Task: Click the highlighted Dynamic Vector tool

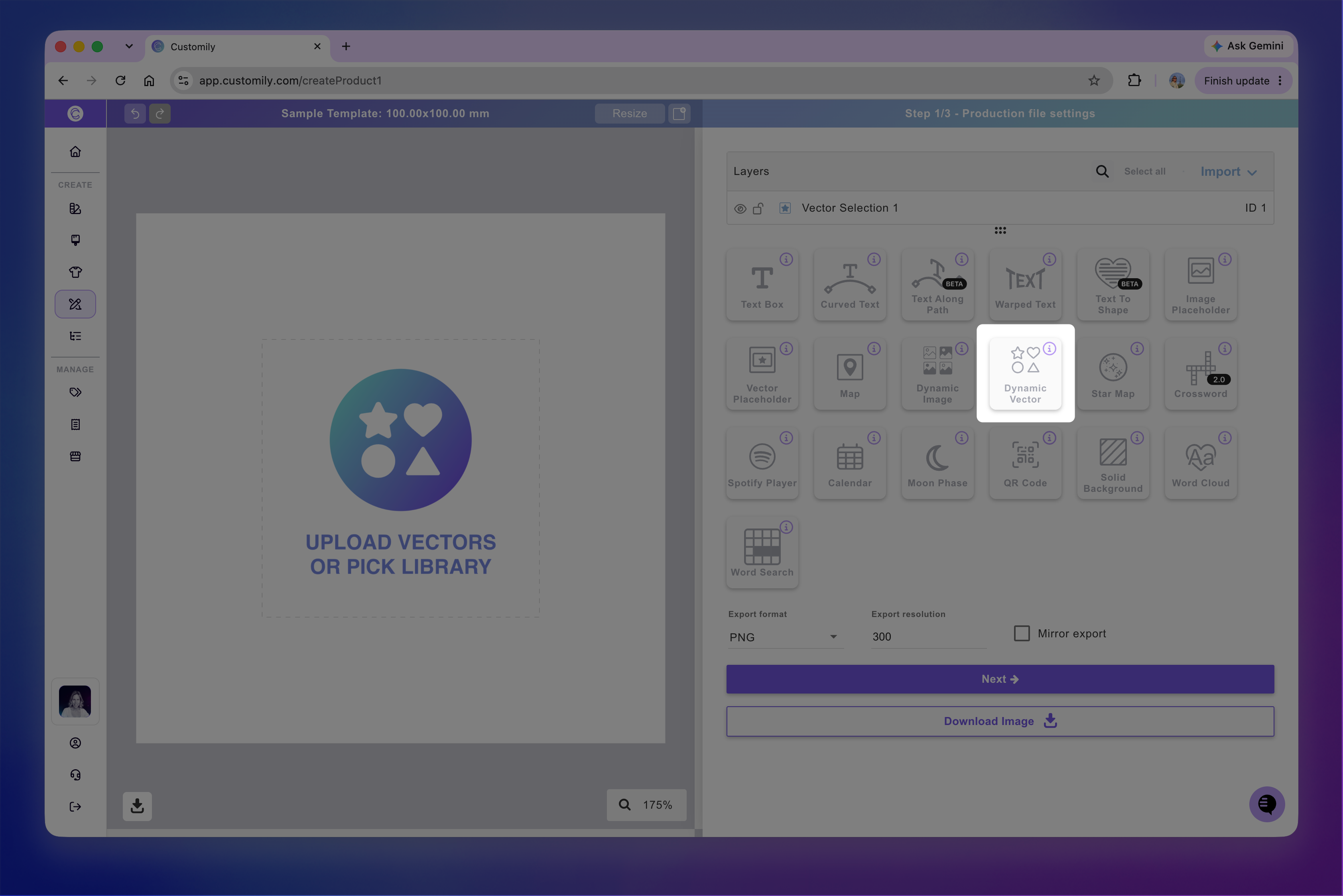Action: pyautogui.click(x=1025, y=374)
